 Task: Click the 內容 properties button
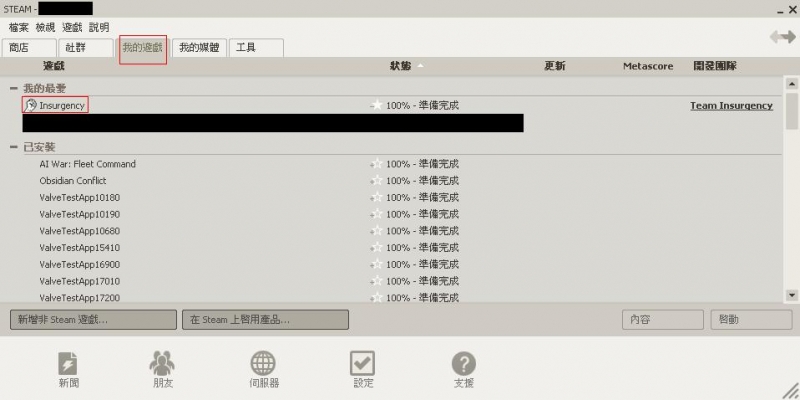coord(663,320)
